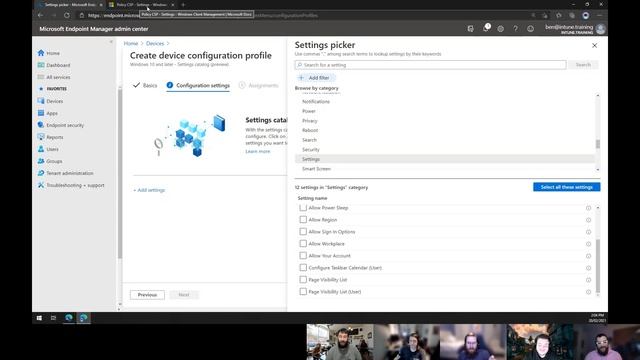Open the feedback smiley icon
This screenshot has width=640, height=360.
[x=530, y=29]
